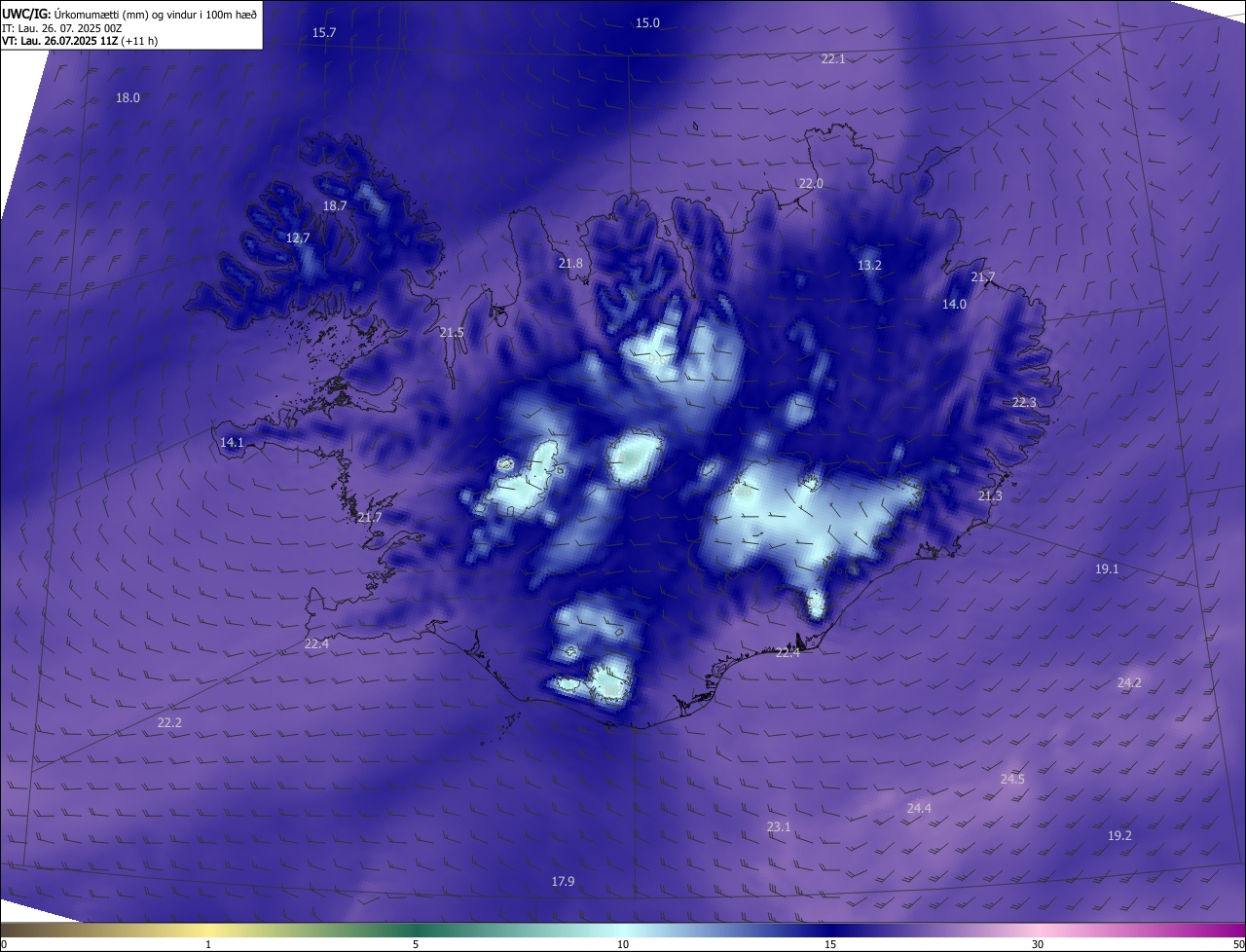Click the 24.4 value label

[x=919, y=809]
